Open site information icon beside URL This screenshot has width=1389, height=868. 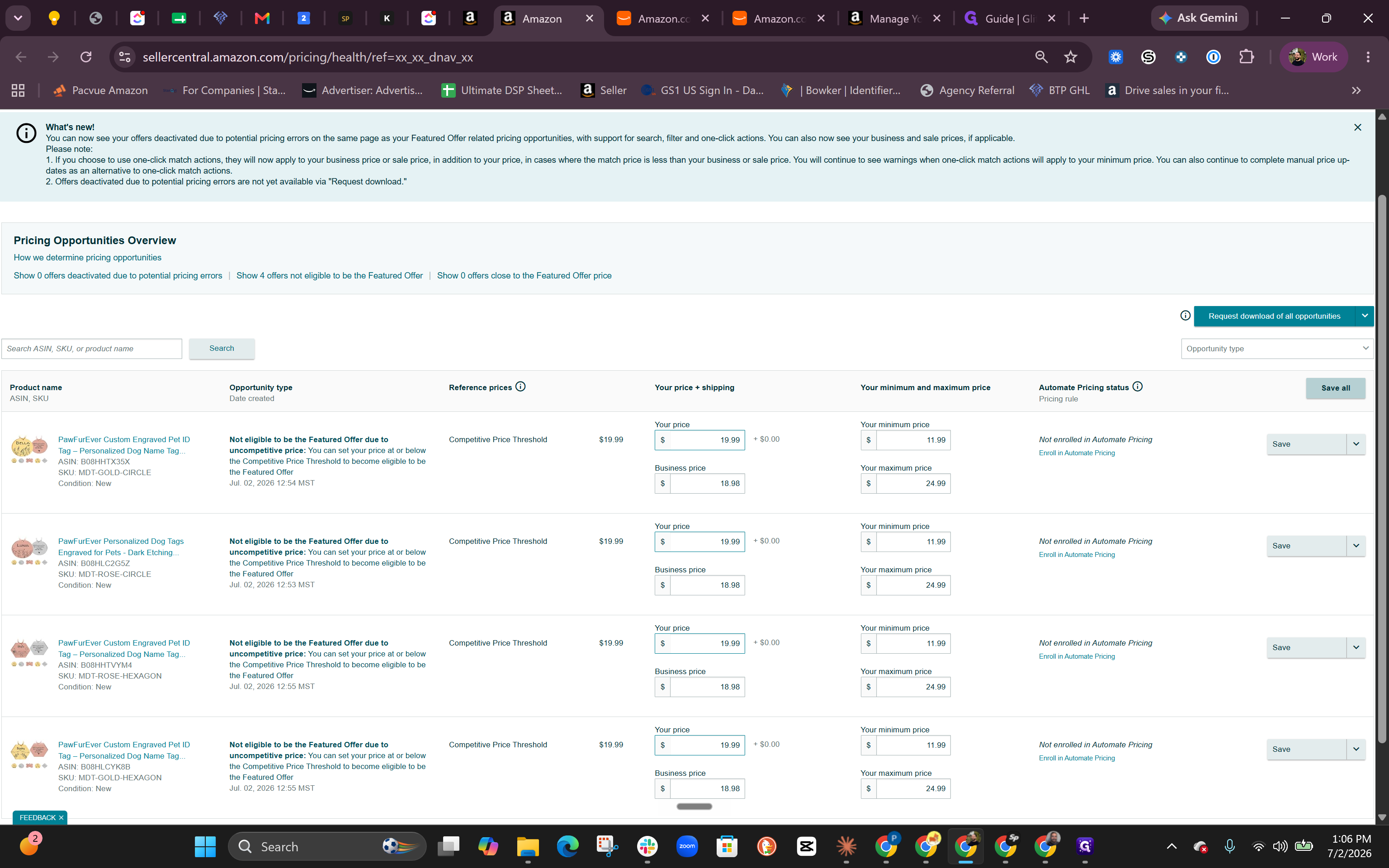(124, 57)
